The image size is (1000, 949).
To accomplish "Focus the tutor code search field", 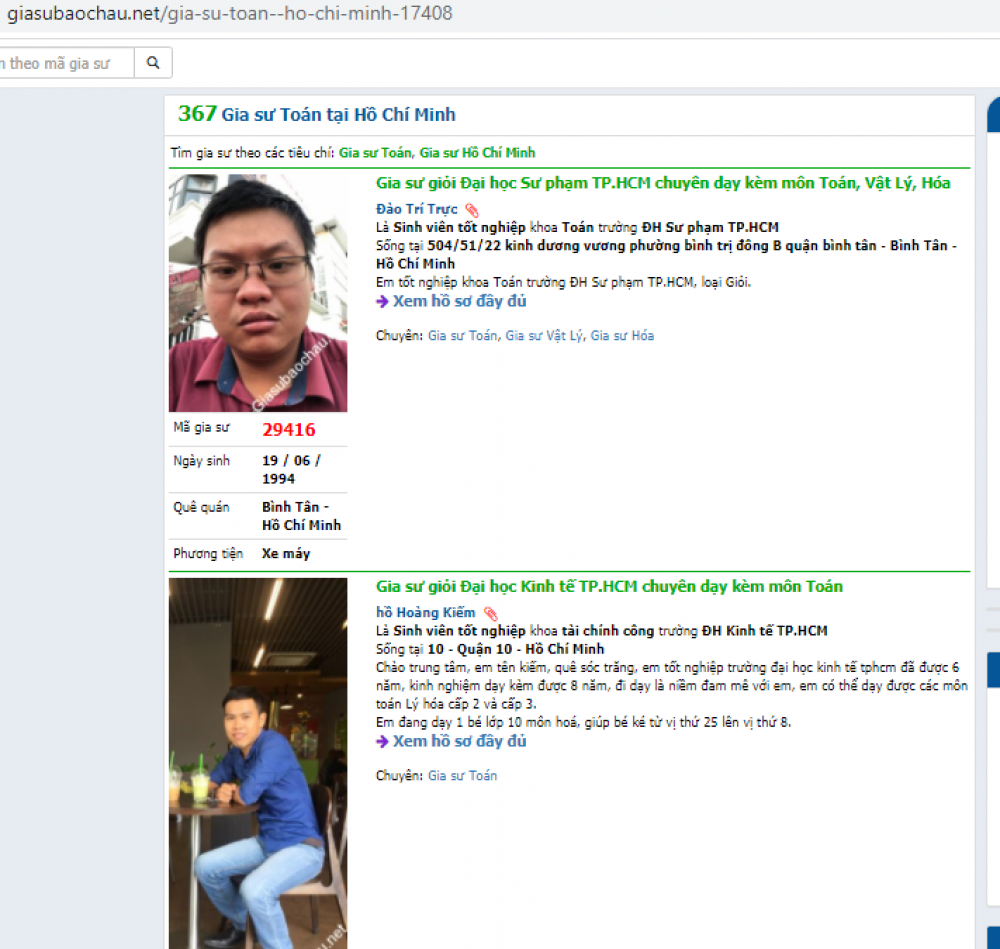I will [x=65, y=63].
